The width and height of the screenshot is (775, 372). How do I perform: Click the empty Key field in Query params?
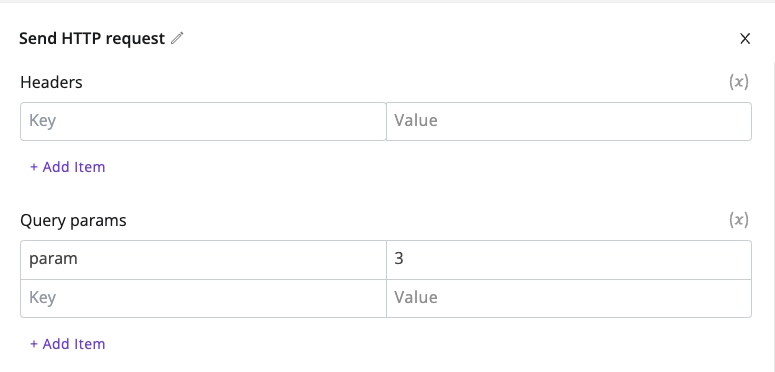point(203,298)
